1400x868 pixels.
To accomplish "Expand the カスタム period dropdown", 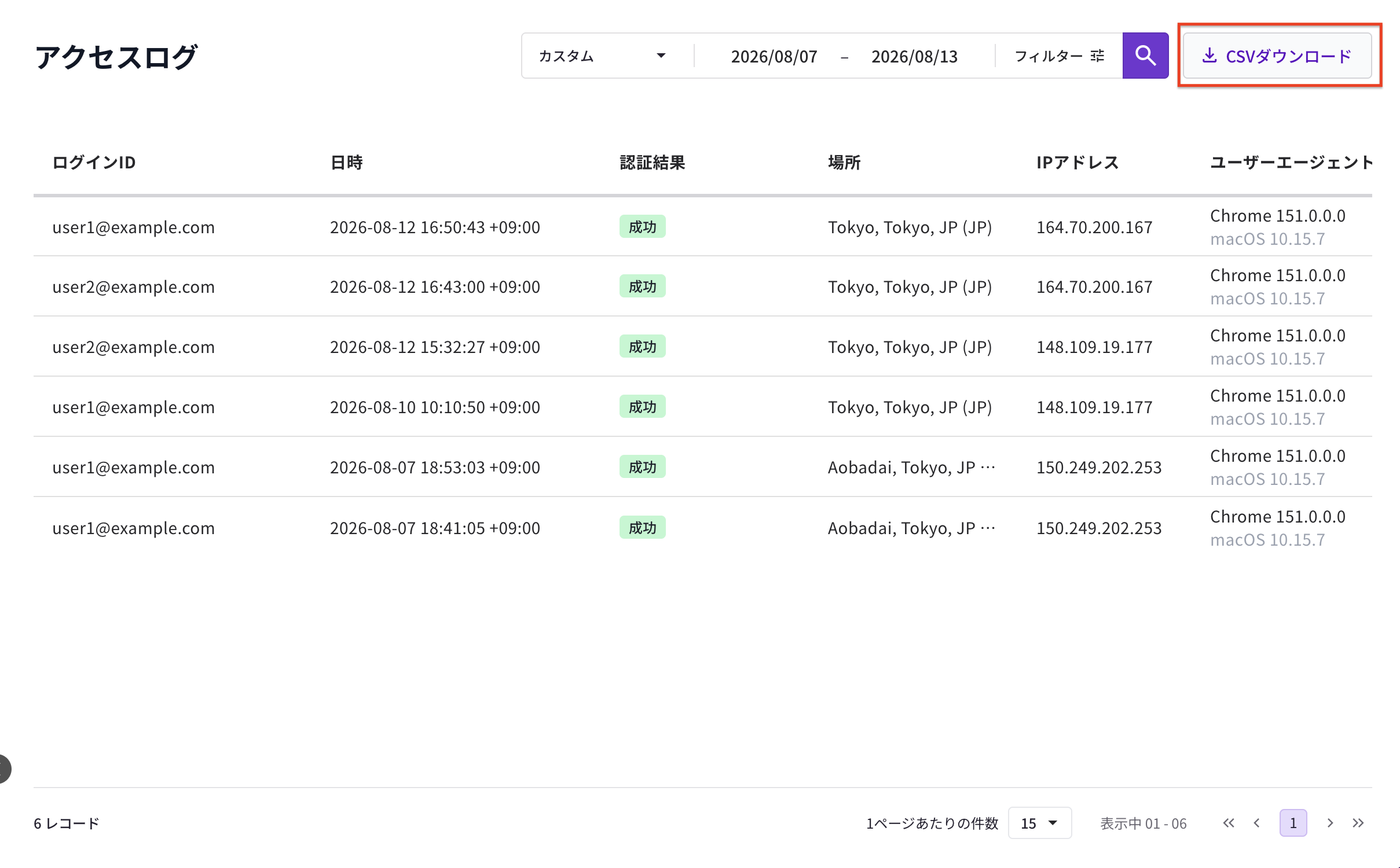I will 602,56.
